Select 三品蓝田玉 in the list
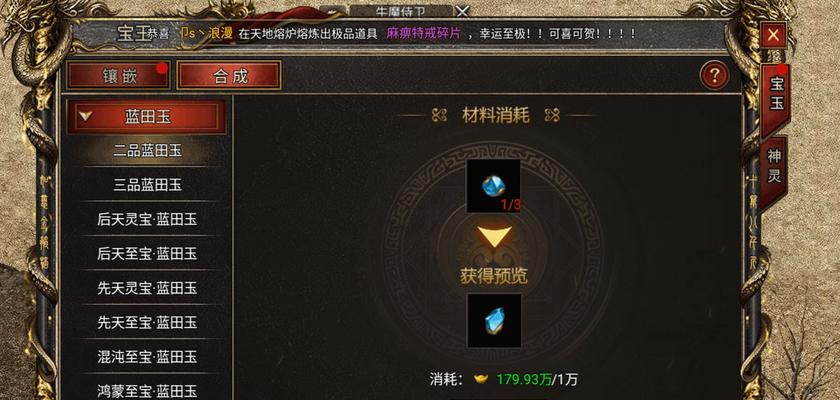Viewport: 840px width, 400px height. pyautogui.click(x=147, y=185)
